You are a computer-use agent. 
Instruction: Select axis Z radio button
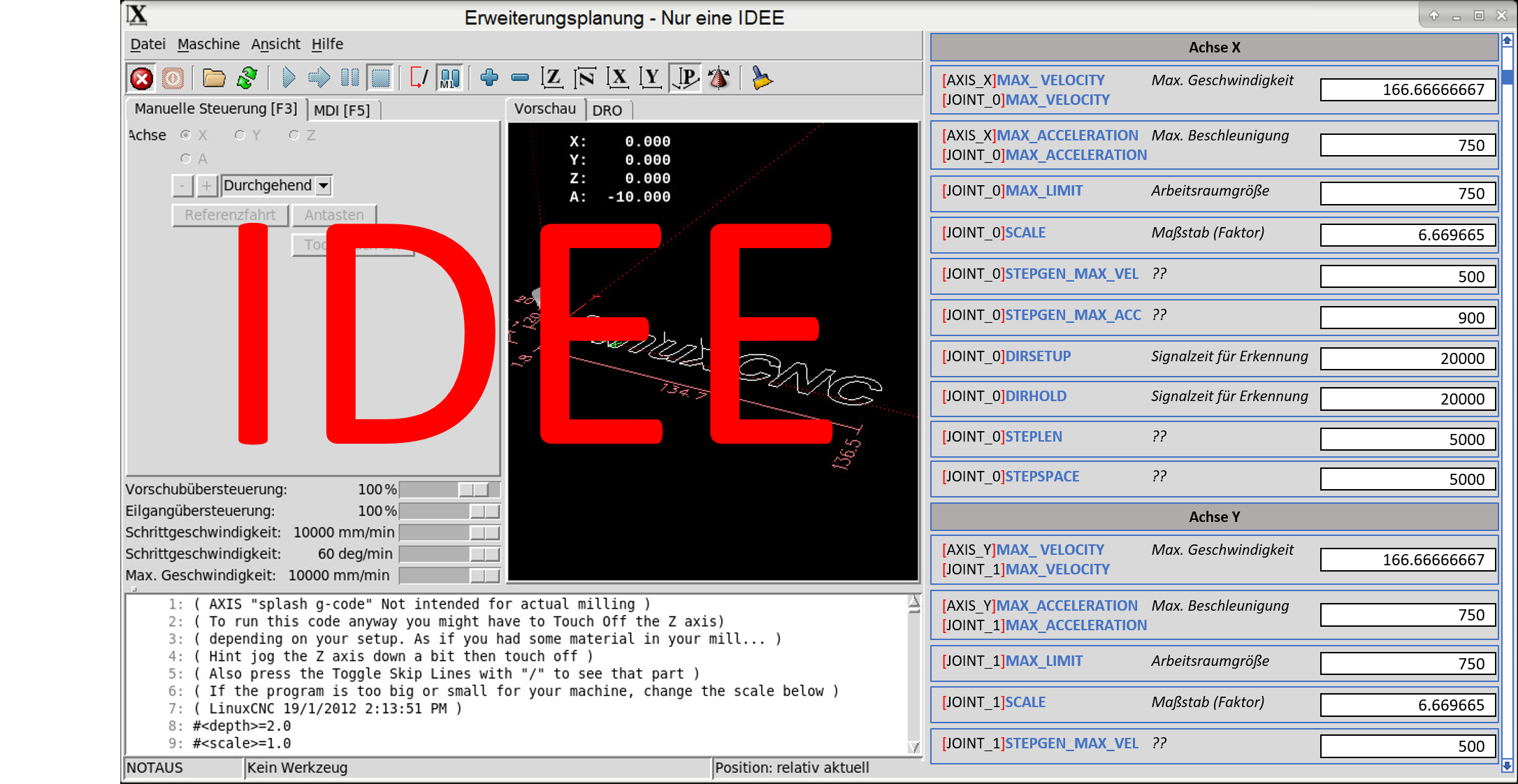[x=294, y=136]
